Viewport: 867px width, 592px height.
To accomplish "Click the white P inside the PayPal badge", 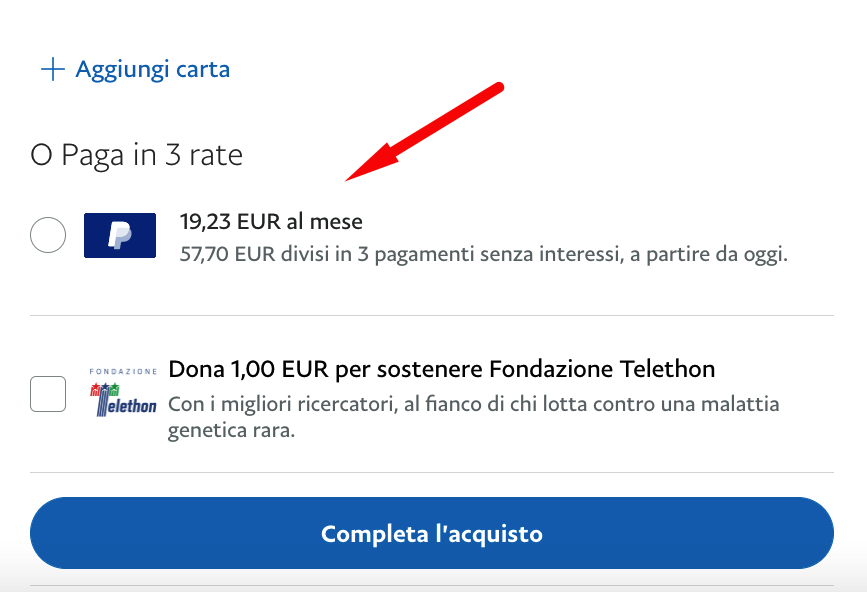I will 119,235.
